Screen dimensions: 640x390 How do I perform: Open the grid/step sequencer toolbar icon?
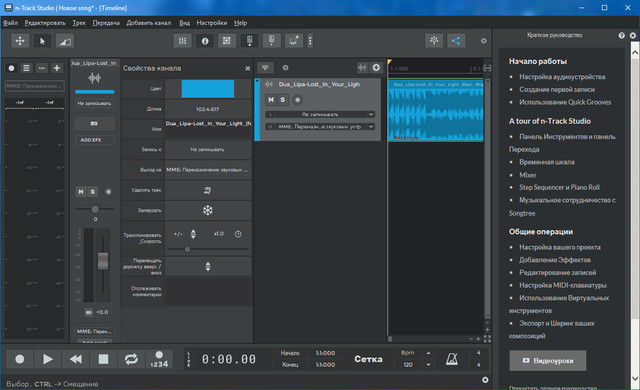point(227,41)
